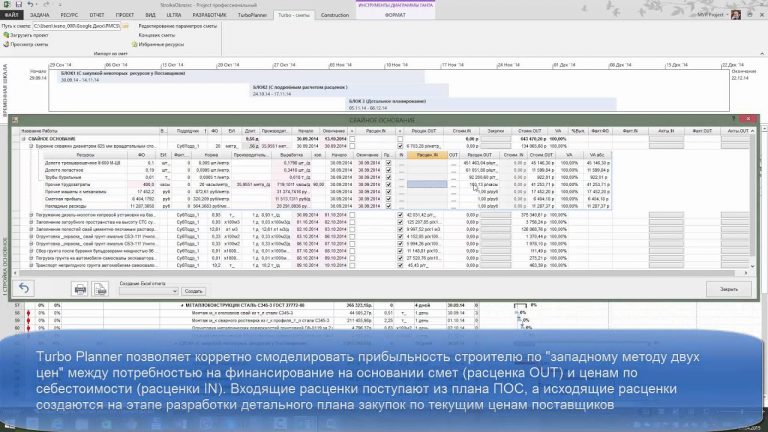Switch to the РЕСУРС ribbon tab
Image resolution: width=768 pixels, height=432 pixels.
70,15
